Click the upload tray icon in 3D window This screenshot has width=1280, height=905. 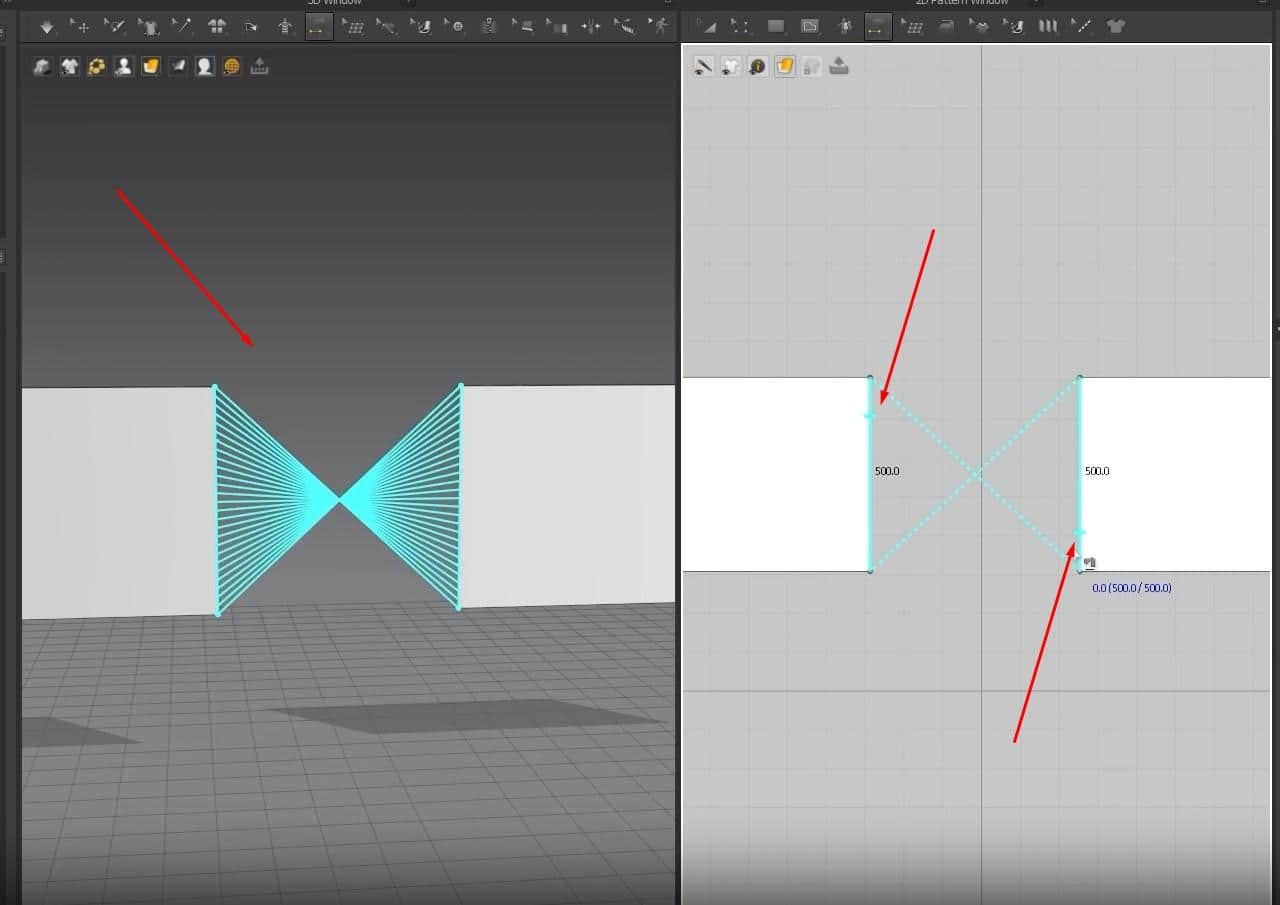pos(259,67)
